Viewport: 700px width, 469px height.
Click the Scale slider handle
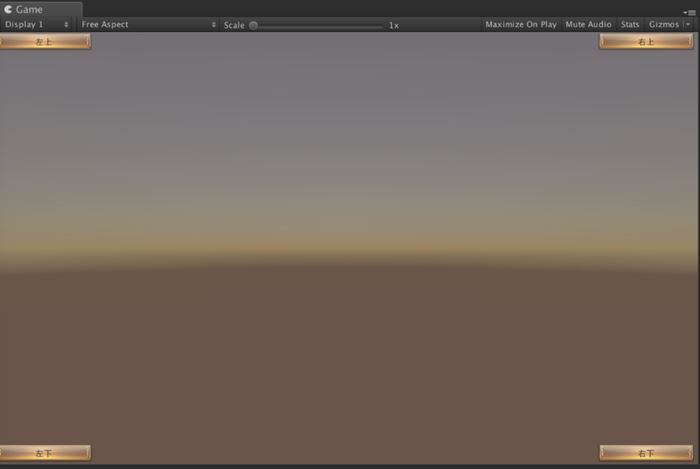(253, 25)
